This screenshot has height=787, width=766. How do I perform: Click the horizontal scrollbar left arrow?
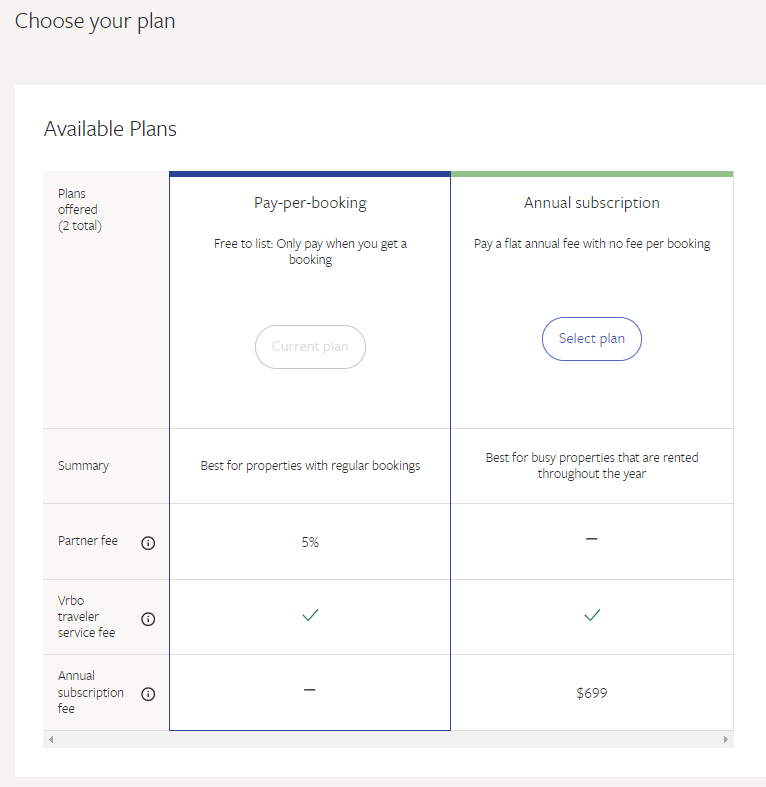tap(51, 739)
